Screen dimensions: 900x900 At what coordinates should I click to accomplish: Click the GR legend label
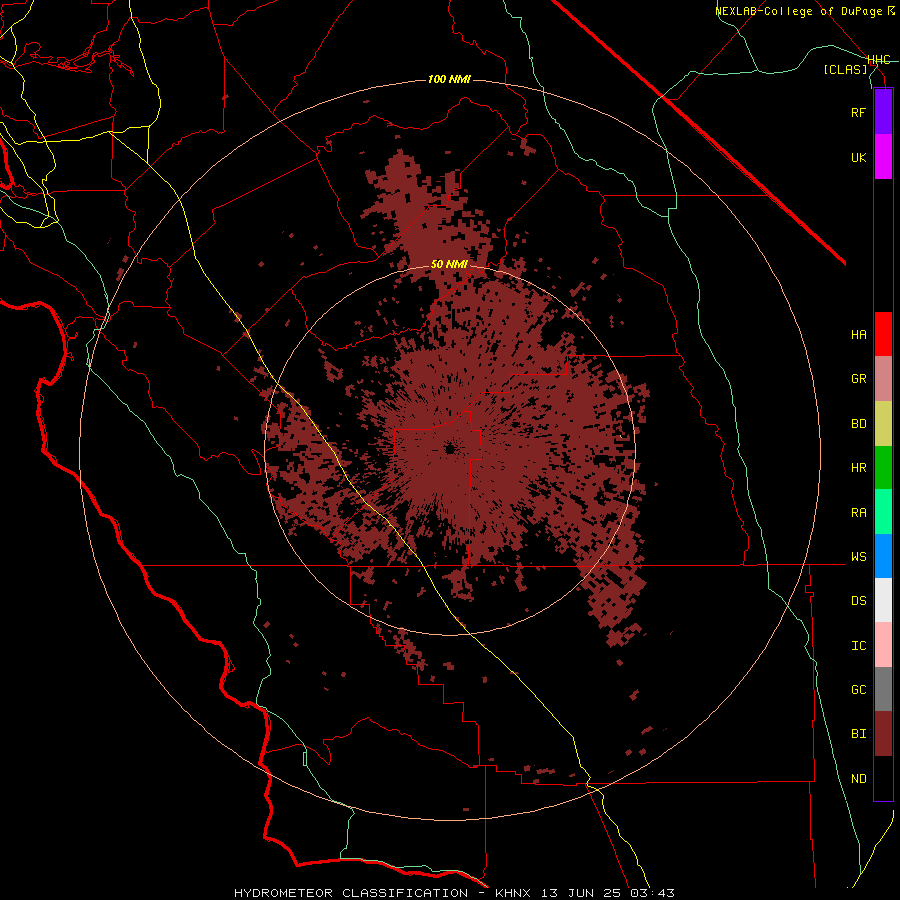[859, 379]
